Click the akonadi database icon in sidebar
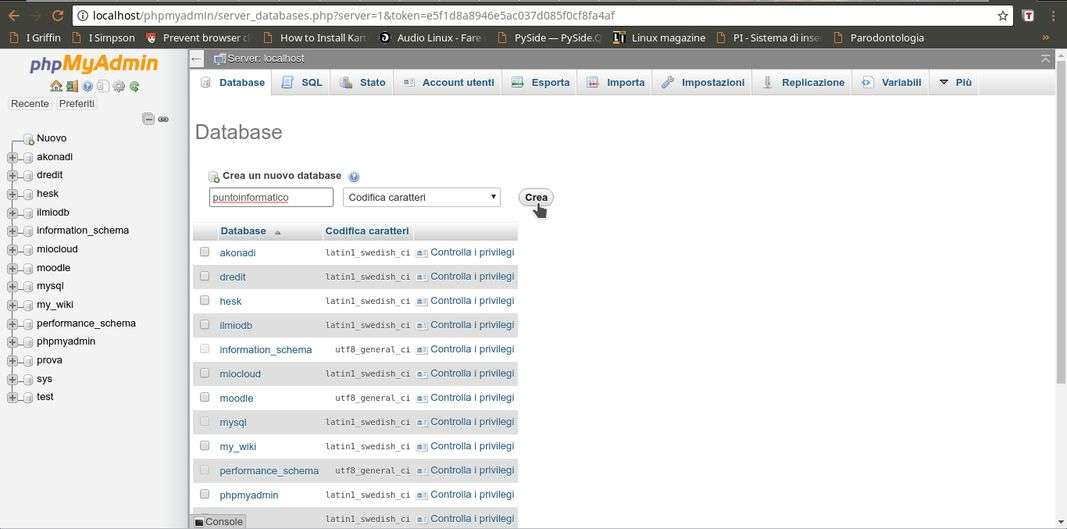Image resolution: width=1067 pixels, height=529 pixels. 28,157
